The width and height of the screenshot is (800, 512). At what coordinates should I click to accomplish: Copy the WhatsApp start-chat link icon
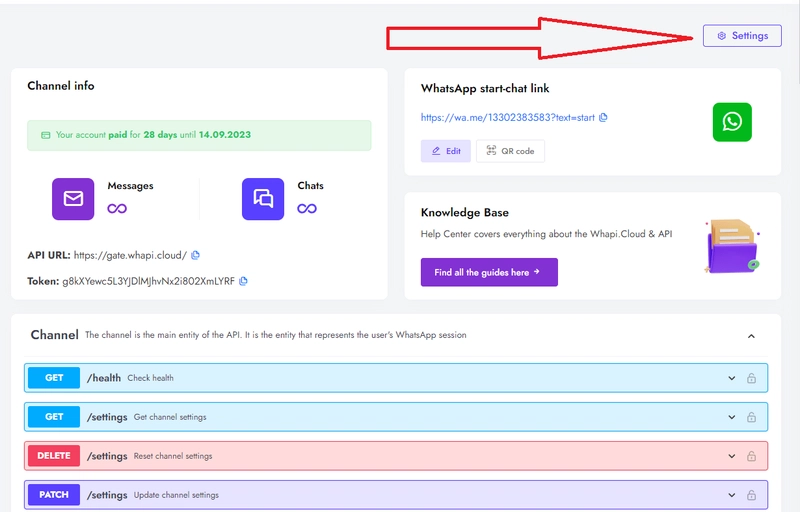(603, 117)
